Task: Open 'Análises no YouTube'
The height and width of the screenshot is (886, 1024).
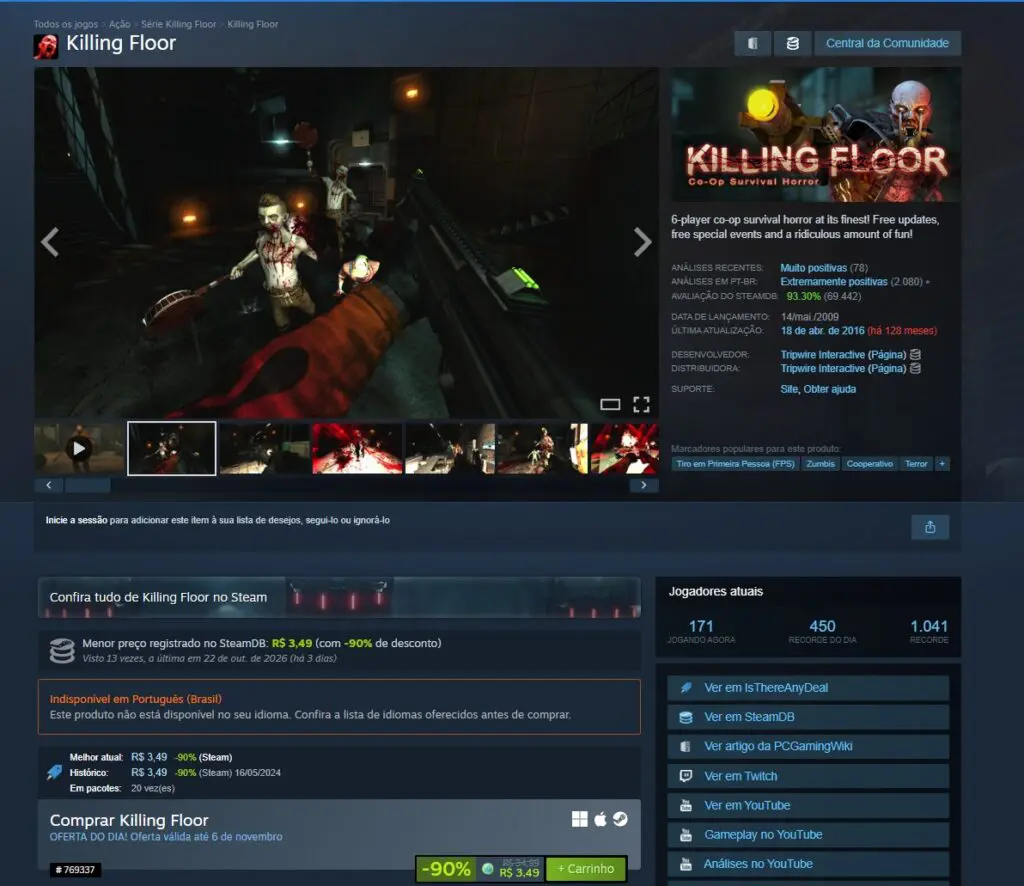Action: click(808, 864)
